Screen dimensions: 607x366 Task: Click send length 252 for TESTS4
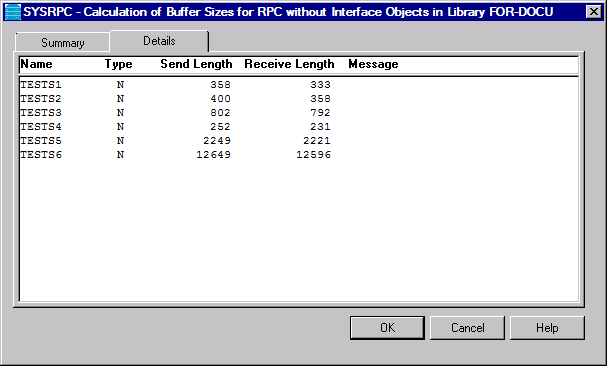(x=220, y=126)
